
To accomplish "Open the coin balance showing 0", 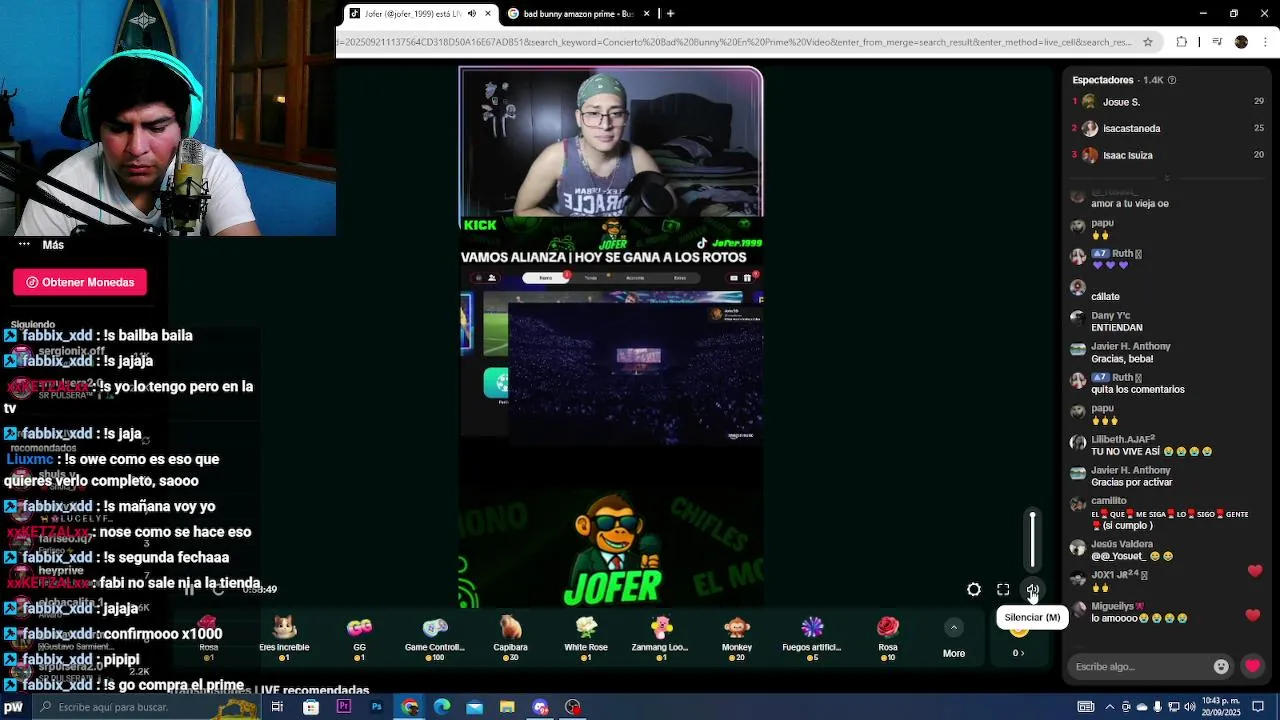I will 1018,653.
